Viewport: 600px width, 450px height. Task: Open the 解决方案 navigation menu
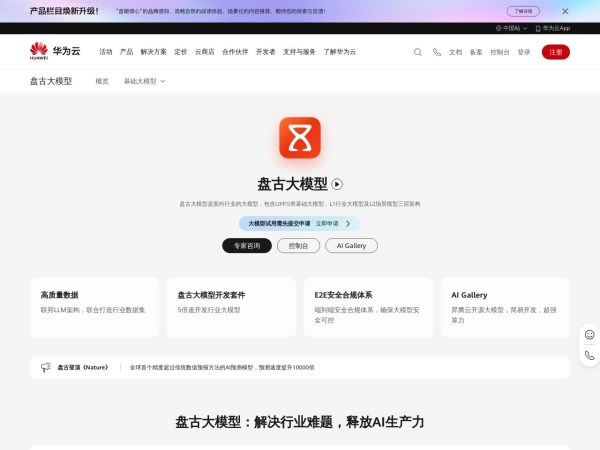153,52
